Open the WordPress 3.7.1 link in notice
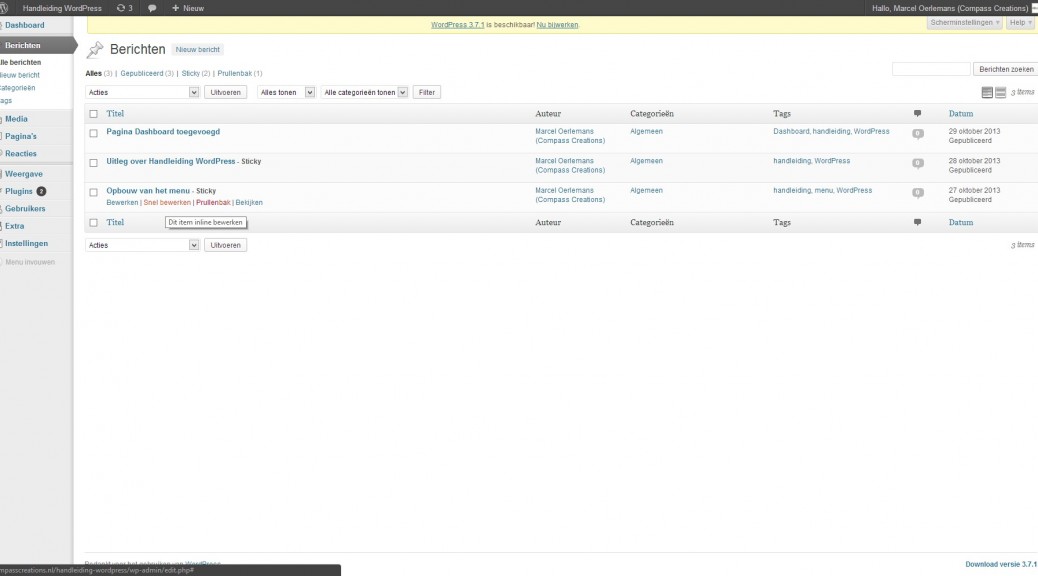Screen dimensions: 1038x576 click(x=457, y=24)
